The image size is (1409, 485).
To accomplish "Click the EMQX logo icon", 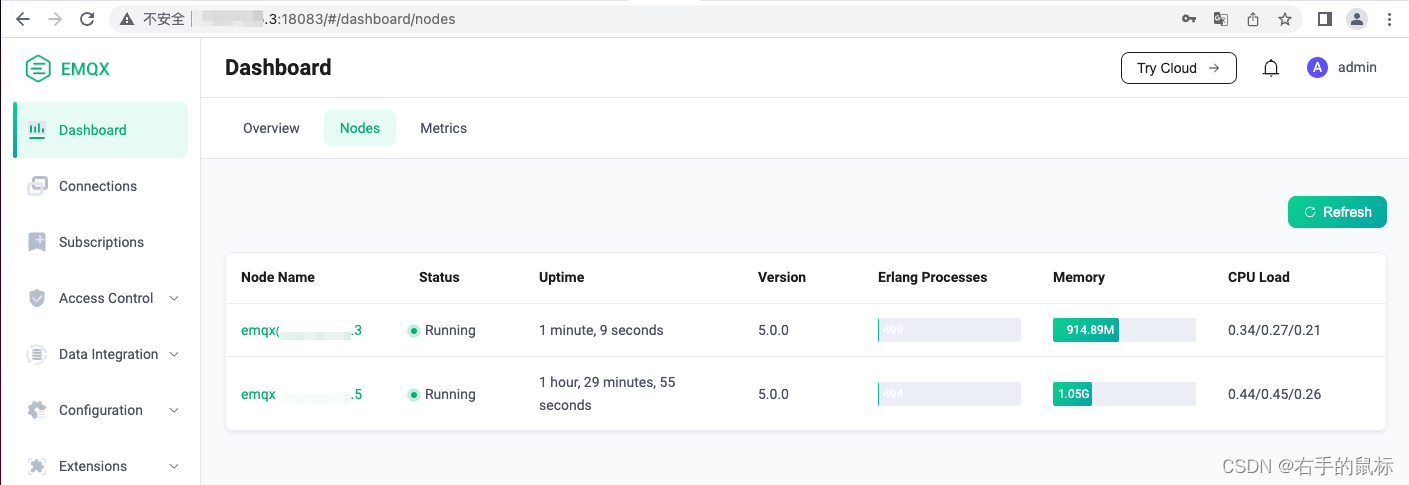I will 38,69.
